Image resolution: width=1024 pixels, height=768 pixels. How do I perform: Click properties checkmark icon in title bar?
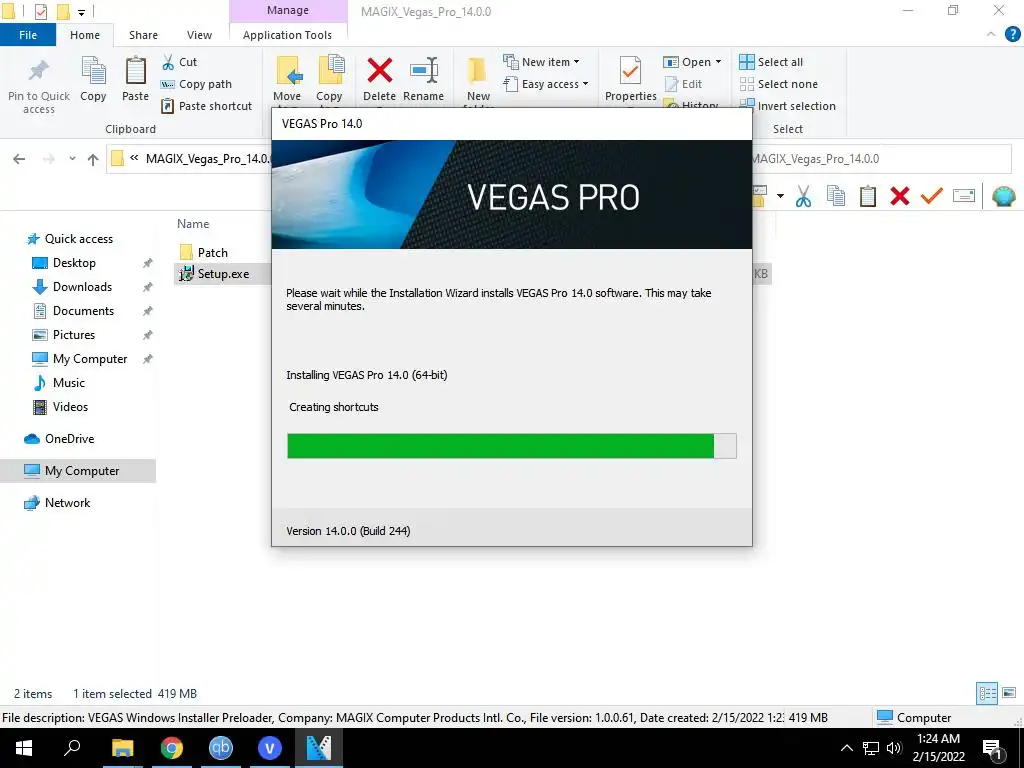[40, 11]
